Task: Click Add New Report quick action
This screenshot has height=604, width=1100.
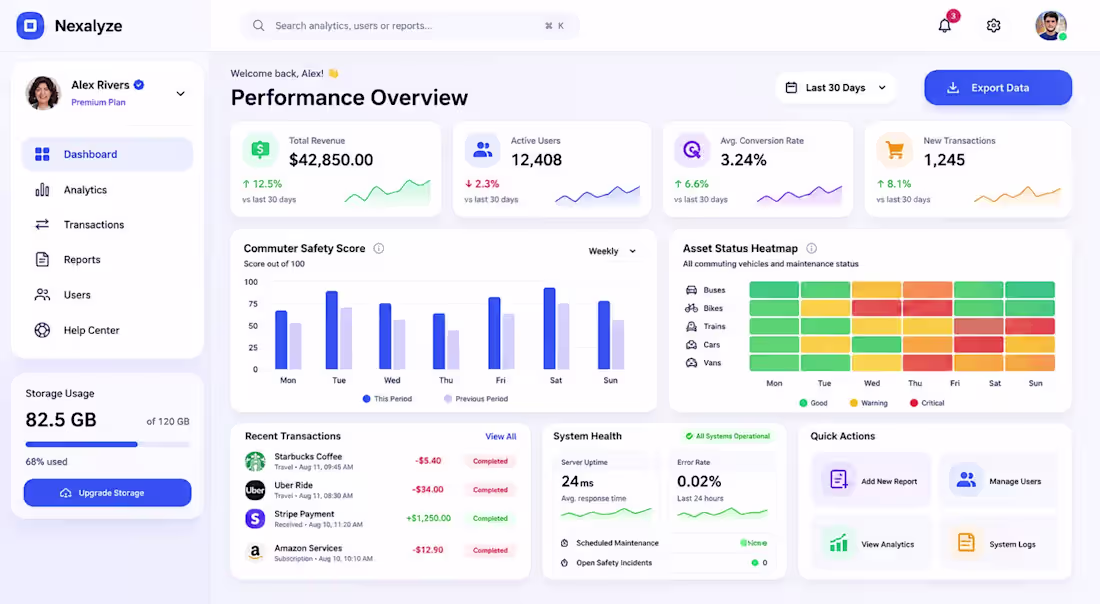Action: pyautogui.click(x=871, y=481)
